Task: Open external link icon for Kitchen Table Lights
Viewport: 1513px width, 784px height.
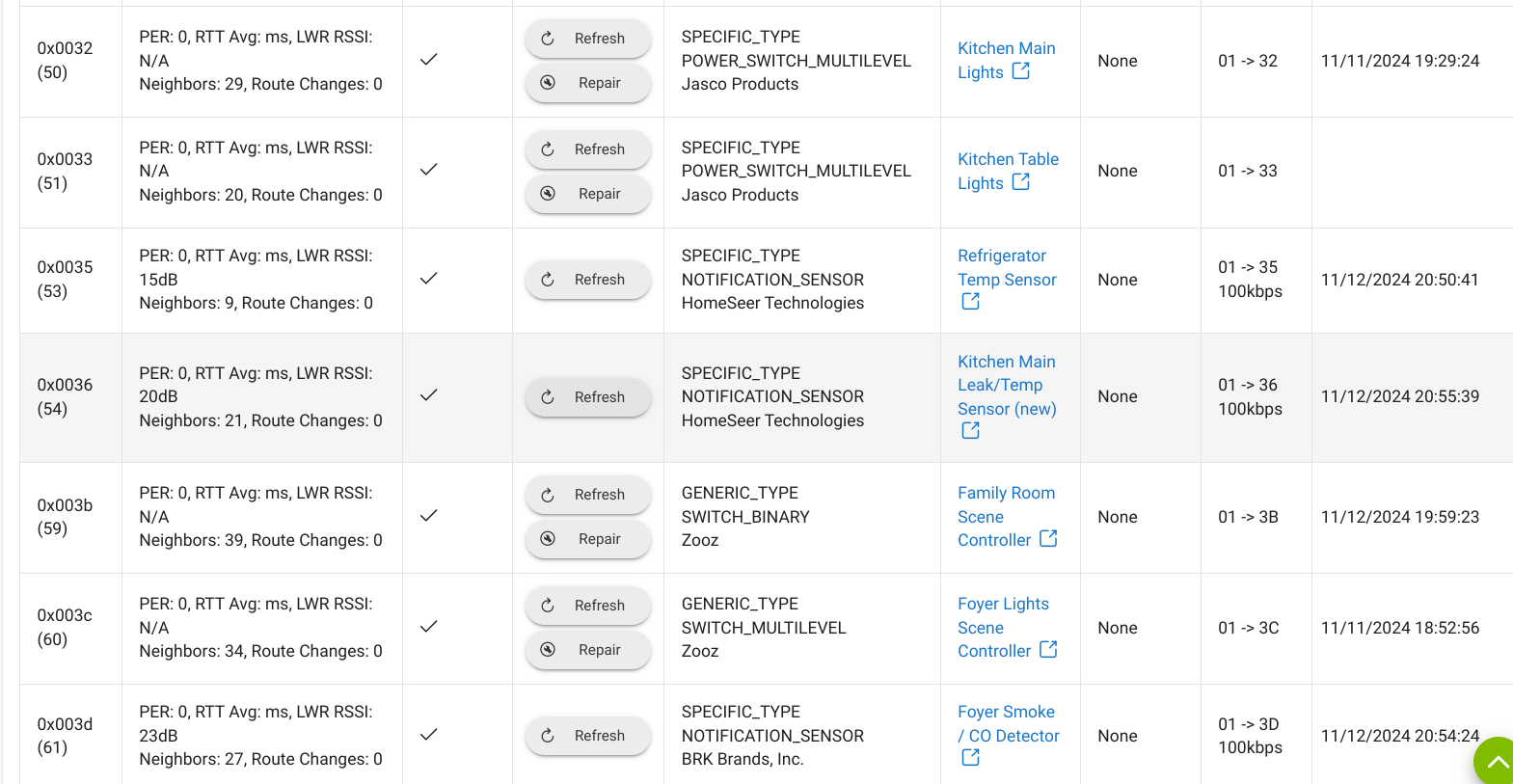Action: pos(1021,182)
